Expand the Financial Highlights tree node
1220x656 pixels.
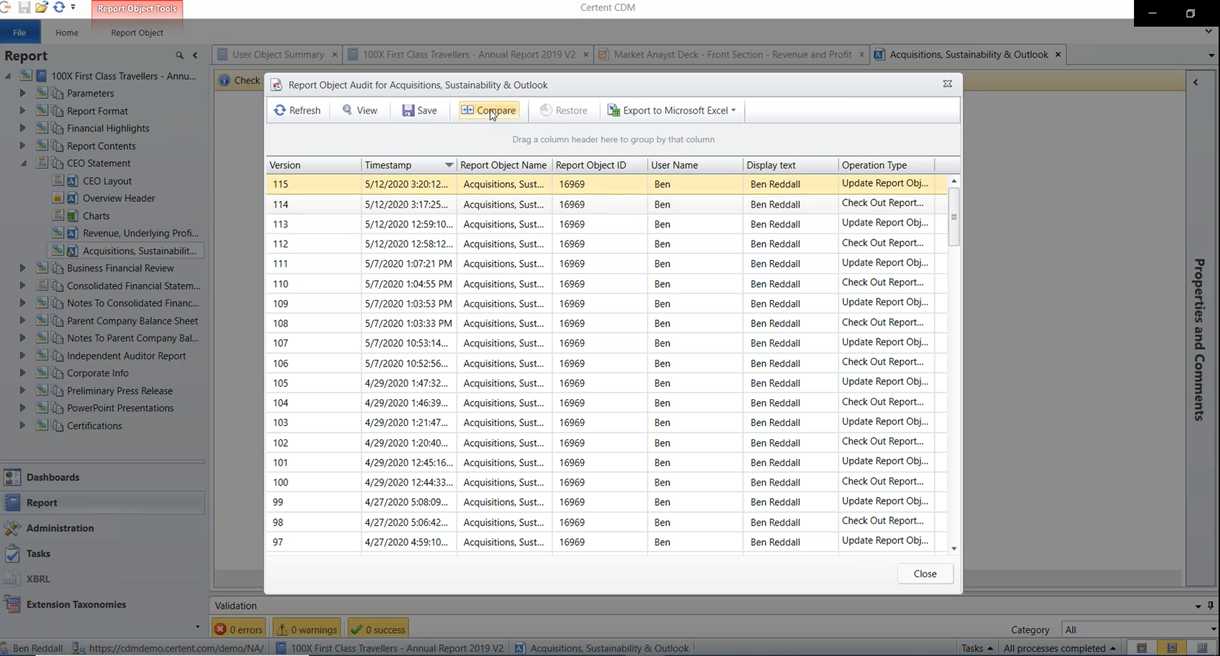[x=23, y=128]
